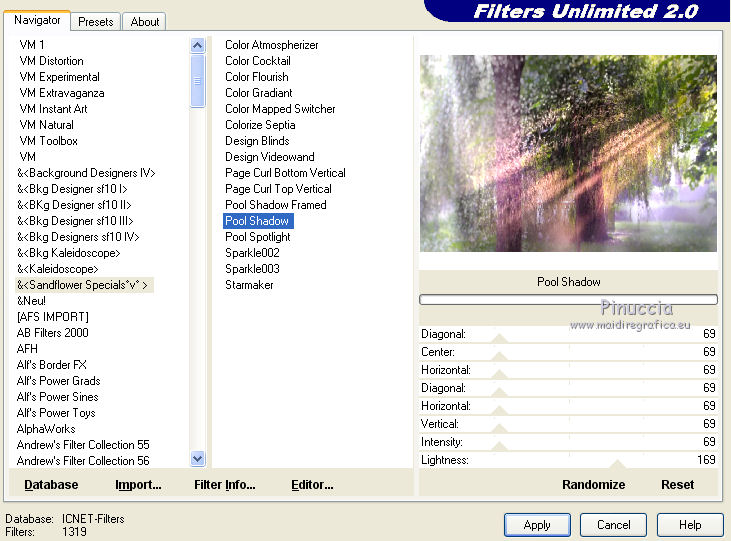Choose the Color Cocktail filter
Screen dimensions: 731x541
click(258, 61)
